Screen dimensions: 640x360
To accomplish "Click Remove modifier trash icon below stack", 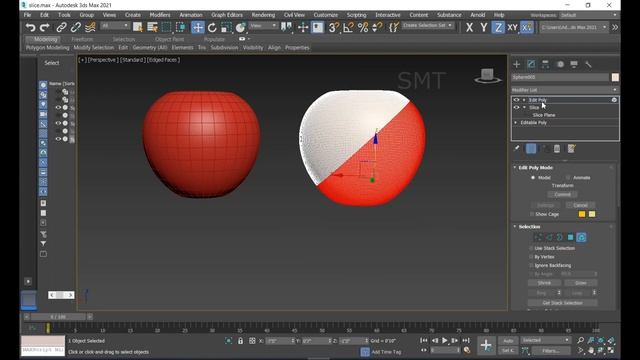I will pyautogui.click(x=557, y=149).
